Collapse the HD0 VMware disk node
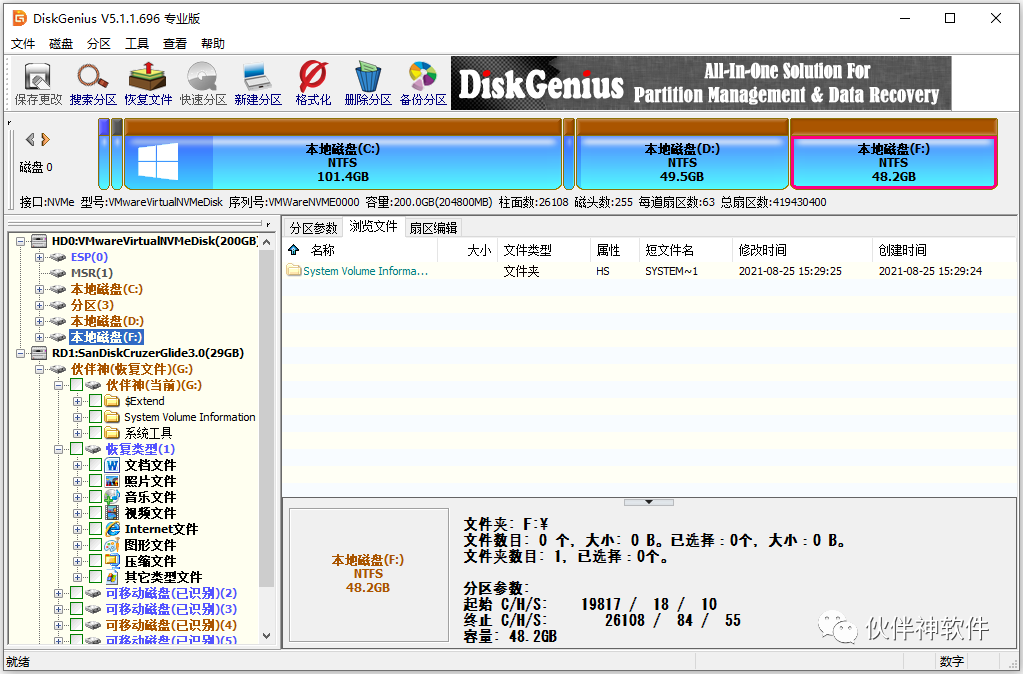 [20, 241]
